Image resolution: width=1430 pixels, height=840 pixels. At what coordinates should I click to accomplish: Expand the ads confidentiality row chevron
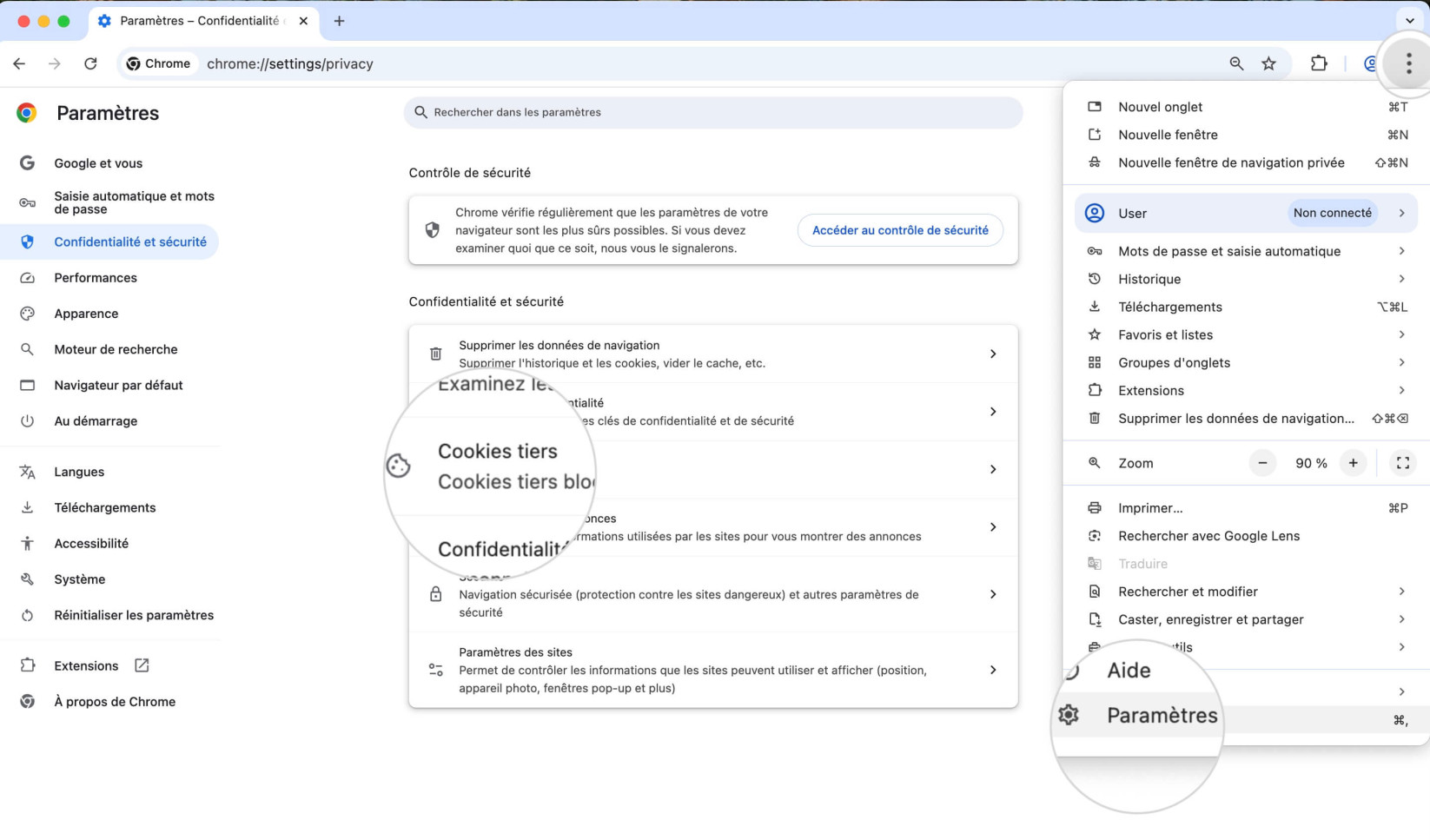click(993, 527)
